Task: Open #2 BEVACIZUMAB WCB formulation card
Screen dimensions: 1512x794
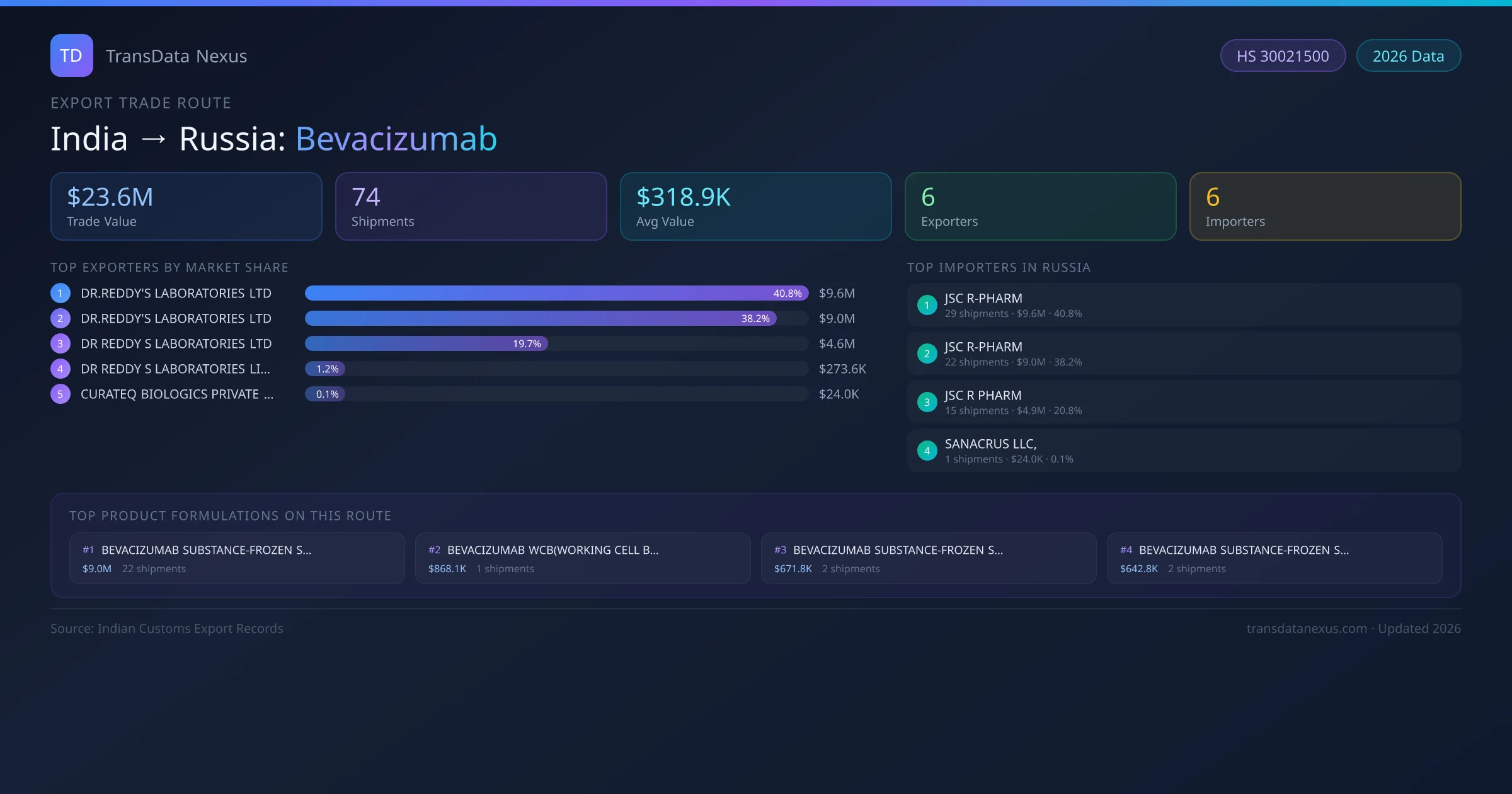Action: [x=583, y=558]
